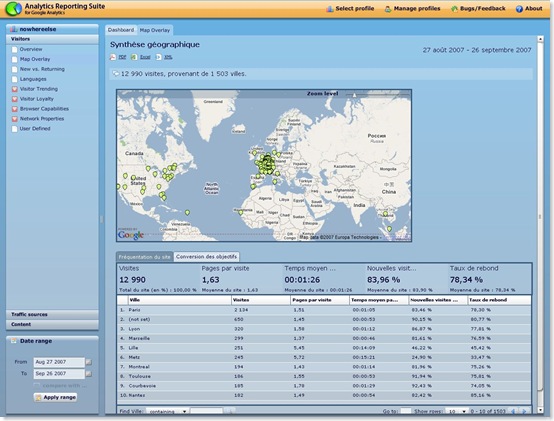Select the Paris row
This screenshot has width=554, height=421.
[x=324, y=310]
